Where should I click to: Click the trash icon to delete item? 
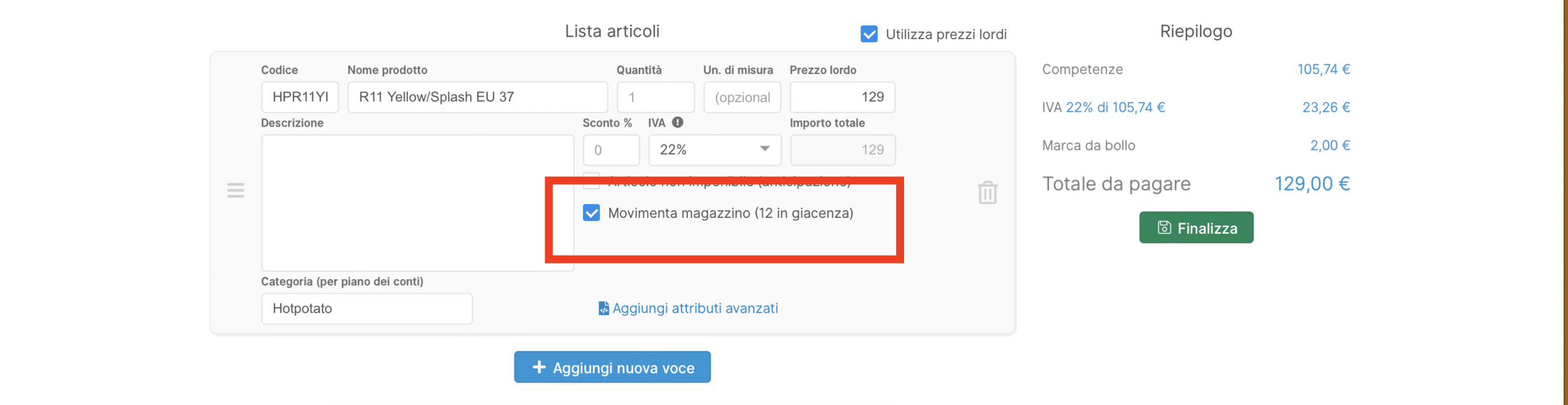pyautogui.click(x=987, y=193)
